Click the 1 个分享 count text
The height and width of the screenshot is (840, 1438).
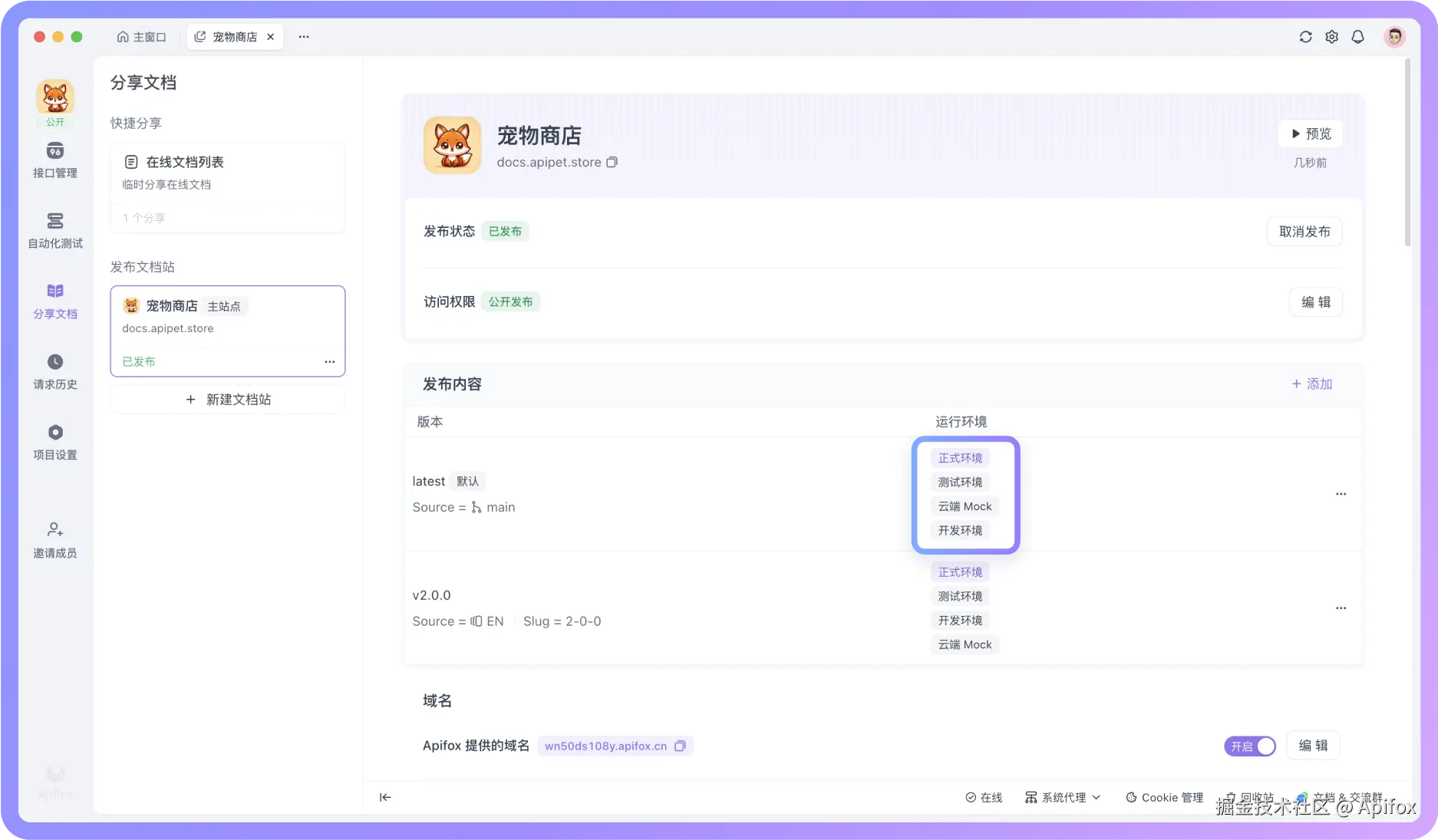point(143,218)
